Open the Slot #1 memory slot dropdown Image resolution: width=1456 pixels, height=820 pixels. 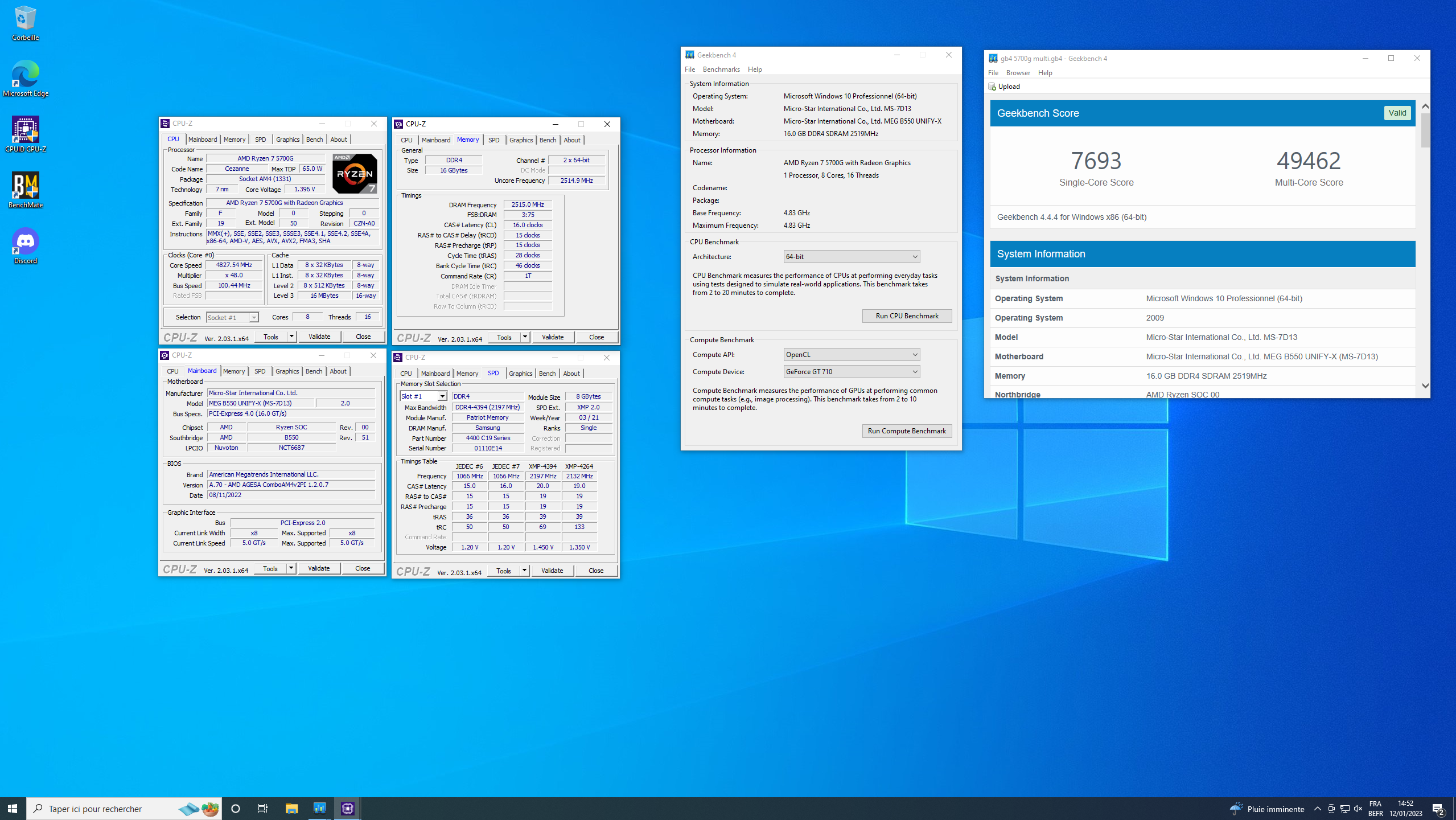pyautogui.click(x=423, y=396)
